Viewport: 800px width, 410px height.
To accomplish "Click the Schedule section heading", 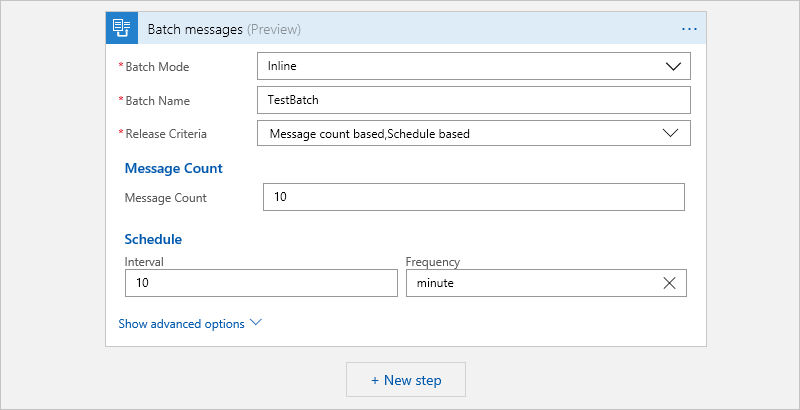I will (x=153, y=239).
